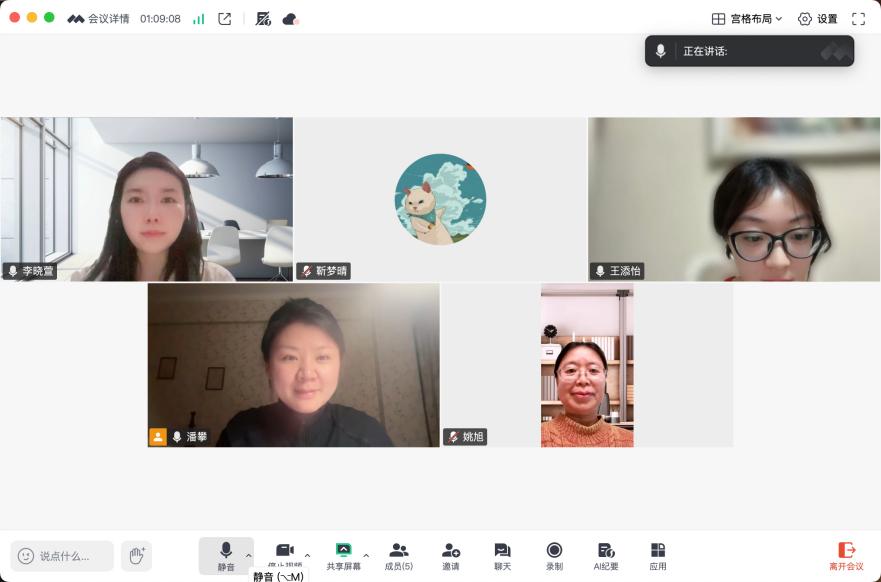Open the Members (成员) panel
Screen dimensions: 881x582
coord(399,555)
